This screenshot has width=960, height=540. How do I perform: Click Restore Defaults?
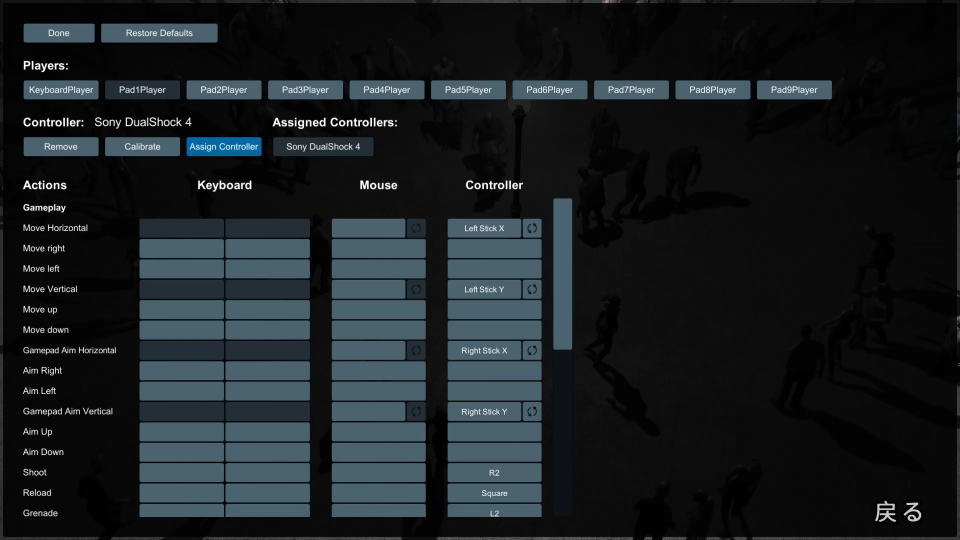pos(159,33)
